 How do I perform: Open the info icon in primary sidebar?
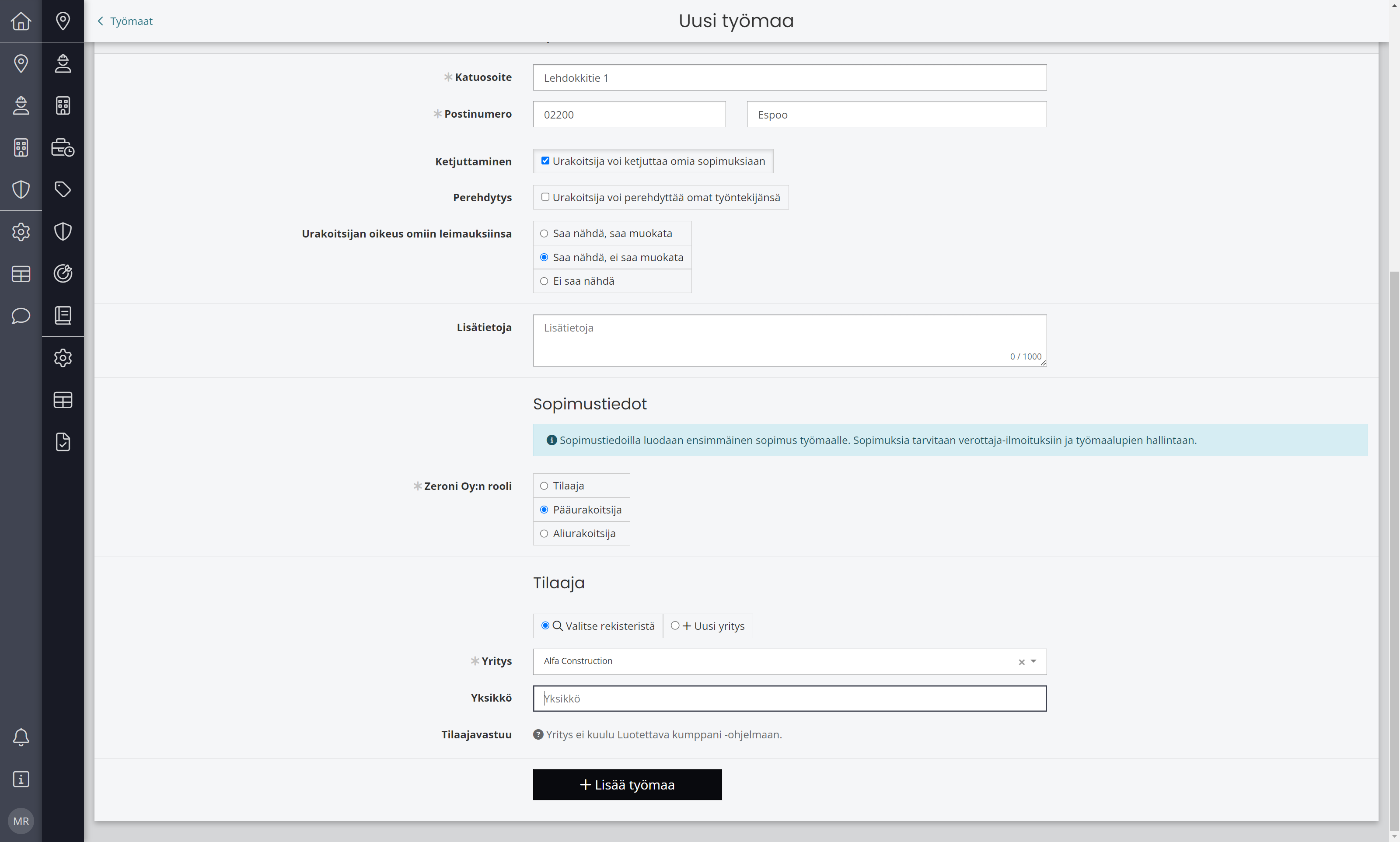click(21, 779)
